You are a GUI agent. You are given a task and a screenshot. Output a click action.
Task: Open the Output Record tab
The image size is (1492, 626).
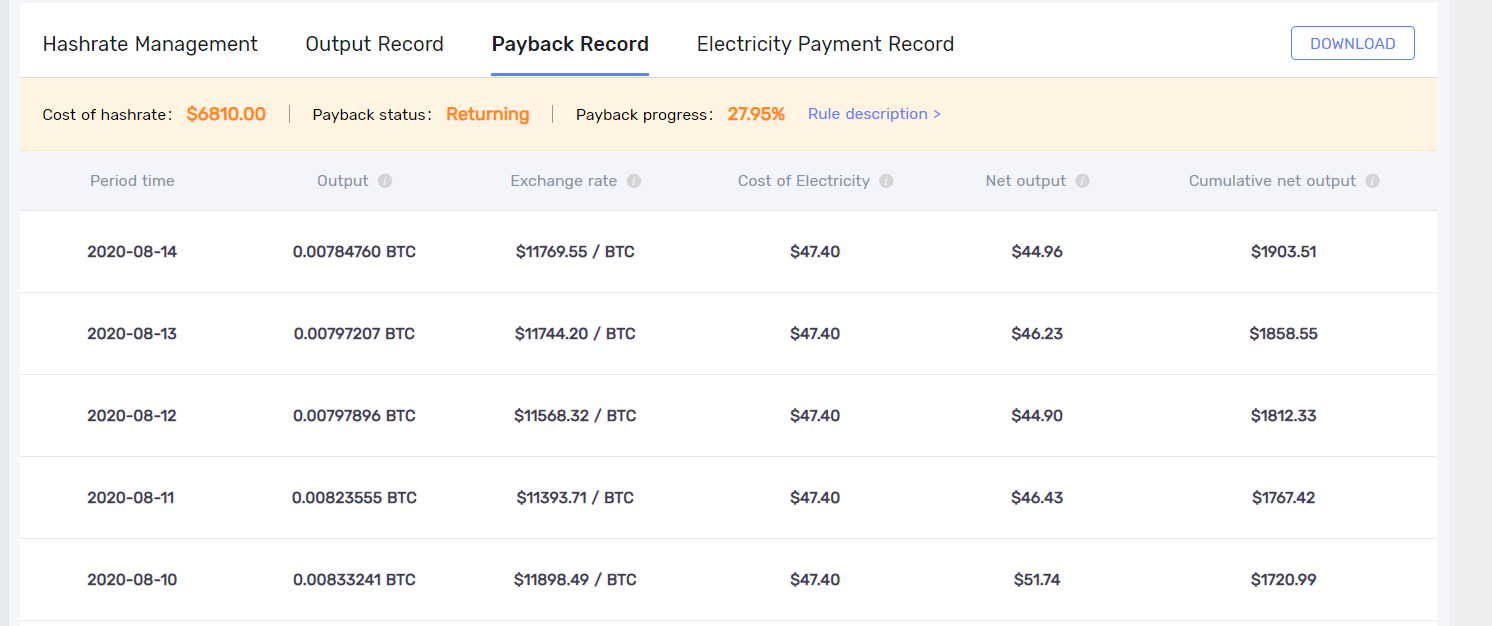374,44
